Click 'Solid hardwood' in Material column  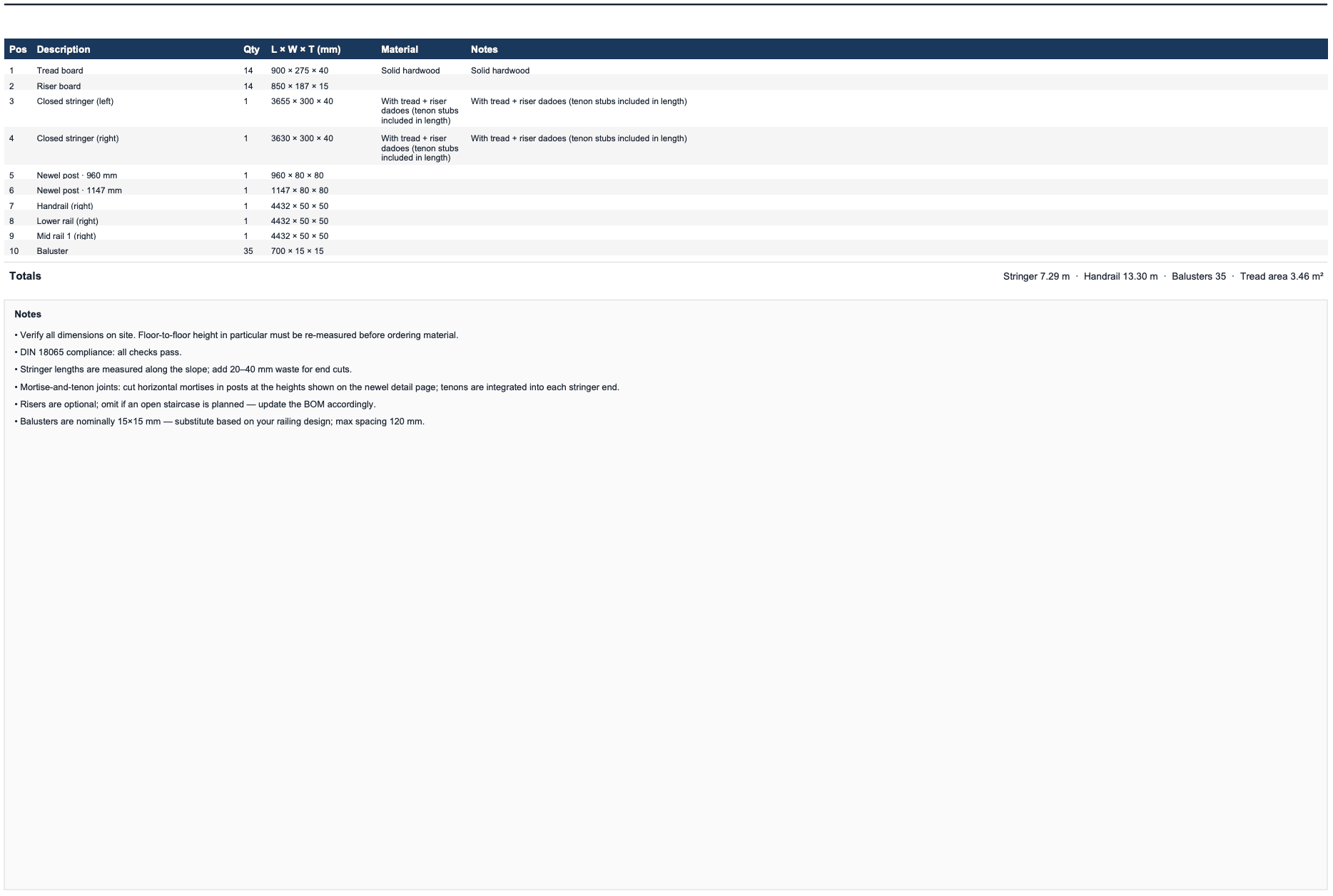pyautogui.click(x=410, y=71)
